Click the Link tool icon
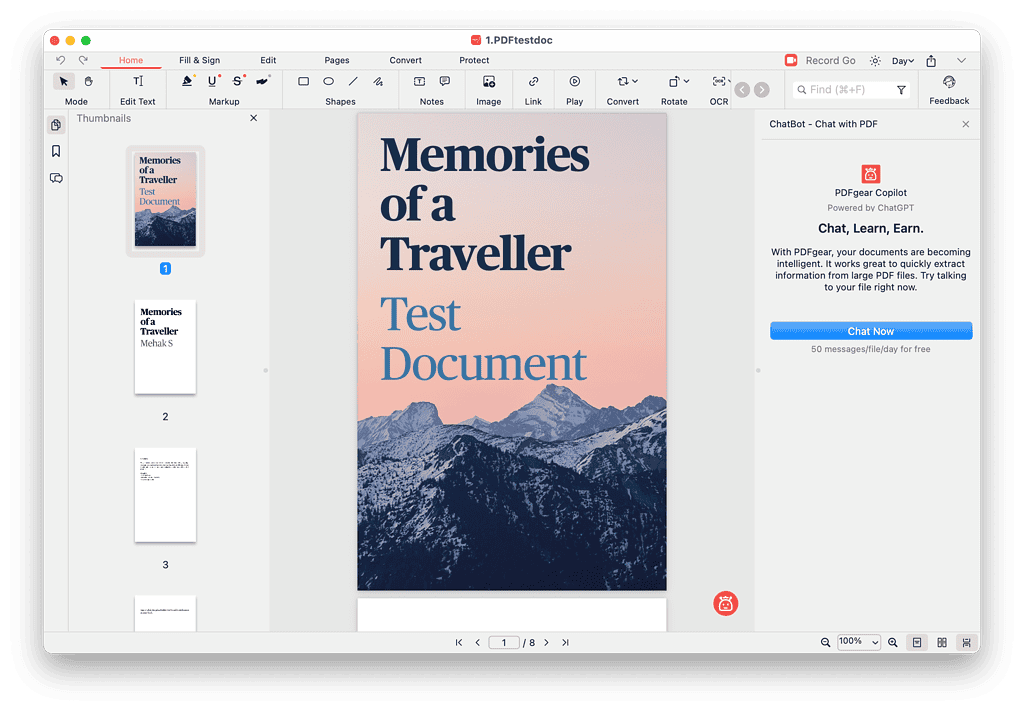Screen dimensions: 1024x710 click(x=533, y=81)
